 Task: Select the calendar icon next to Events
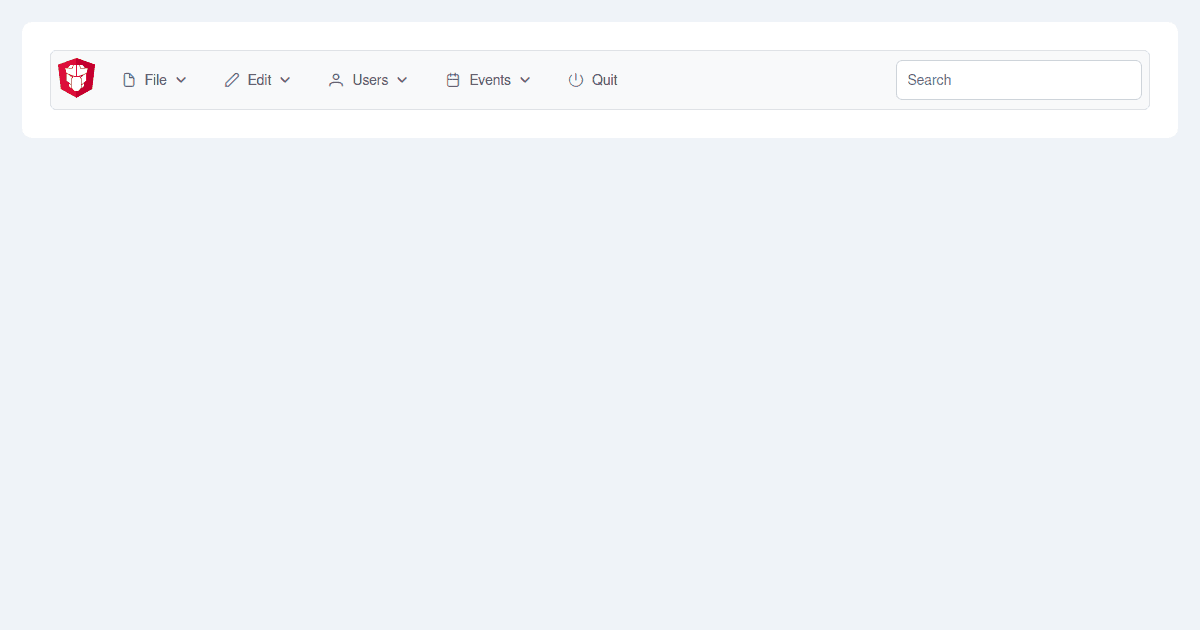pyautogui.click(x=452, y=79)
